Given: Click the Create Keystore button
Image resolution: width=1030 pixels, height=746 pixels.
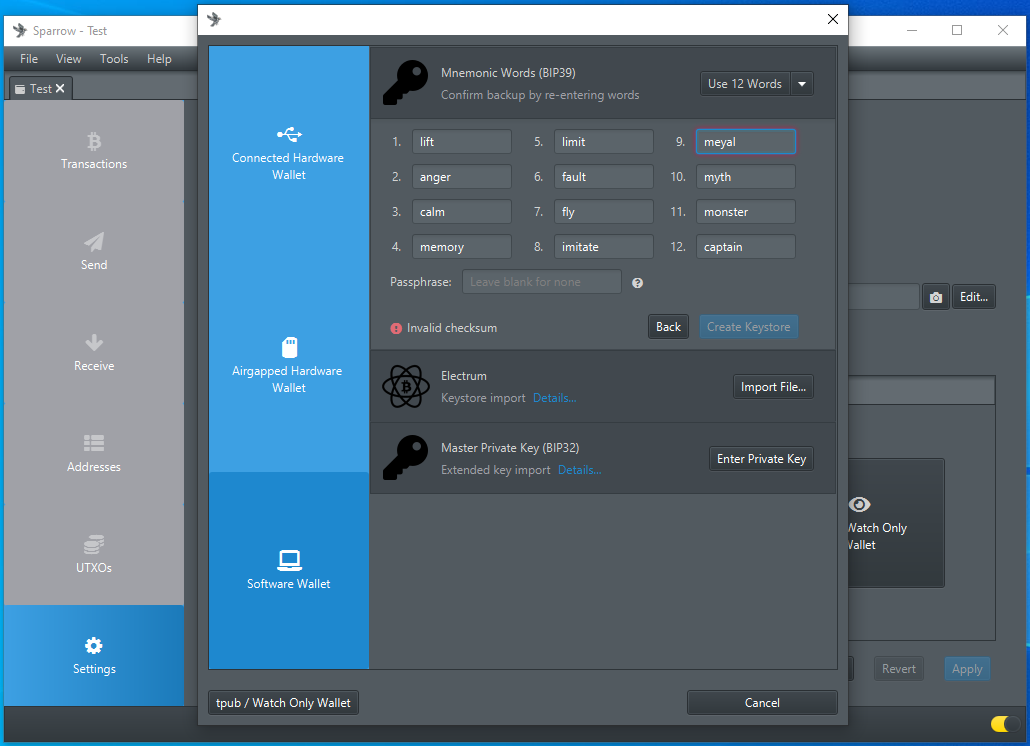Looking at the screenshot, I should [748, 327].
